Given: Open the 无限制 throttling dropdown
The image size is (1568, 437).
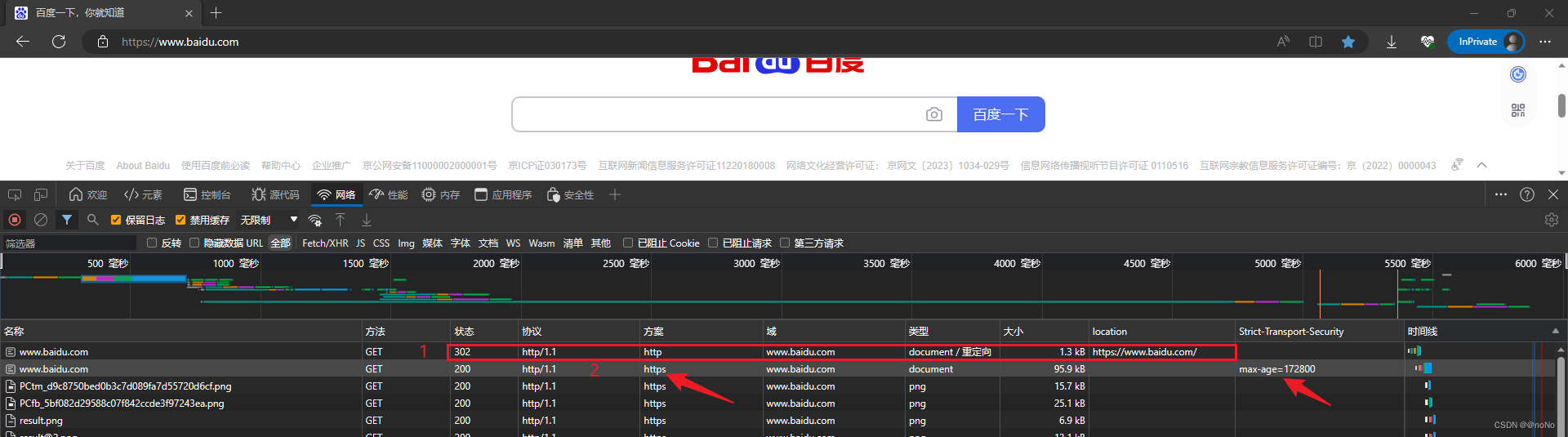Looking at the screenshot, I should pyautogui.click(x=269, y=220).
